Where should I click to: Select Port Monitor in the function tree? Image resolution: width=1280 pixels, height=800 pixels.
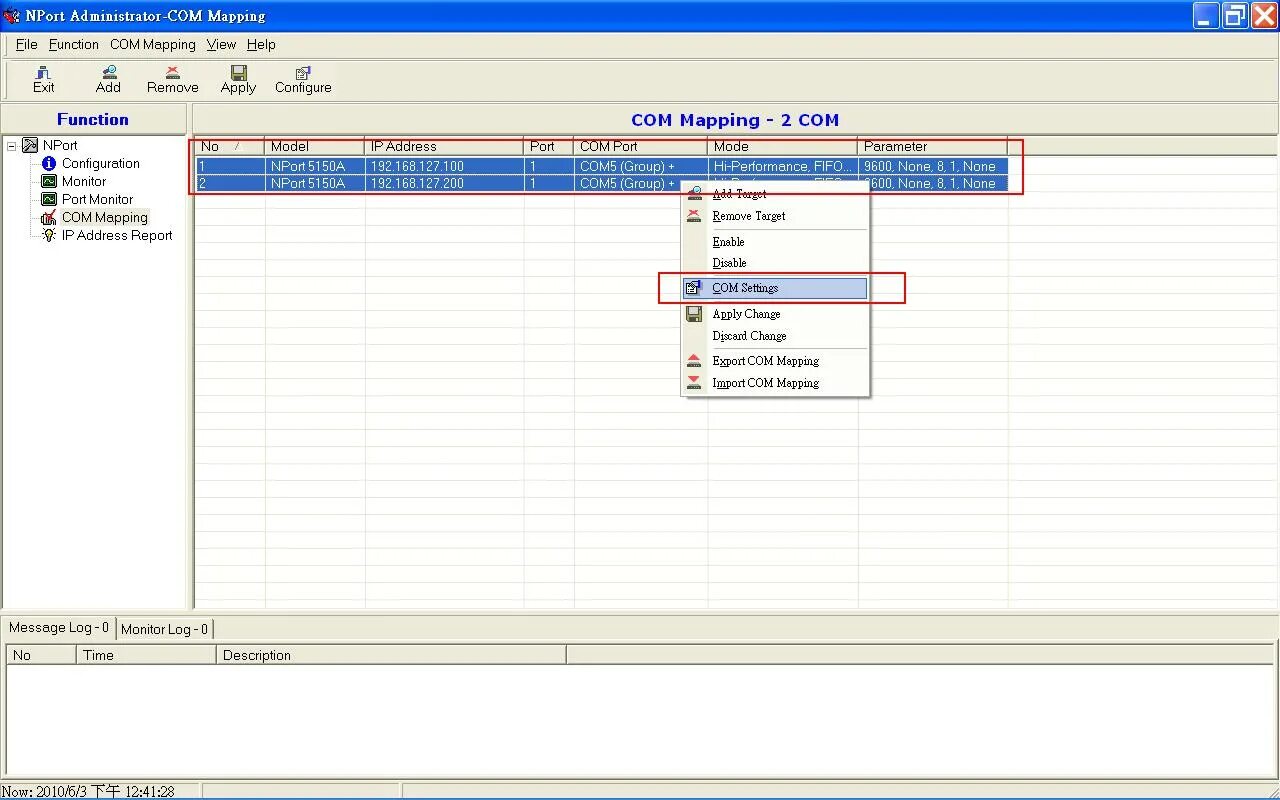click(x=97, y=199)
